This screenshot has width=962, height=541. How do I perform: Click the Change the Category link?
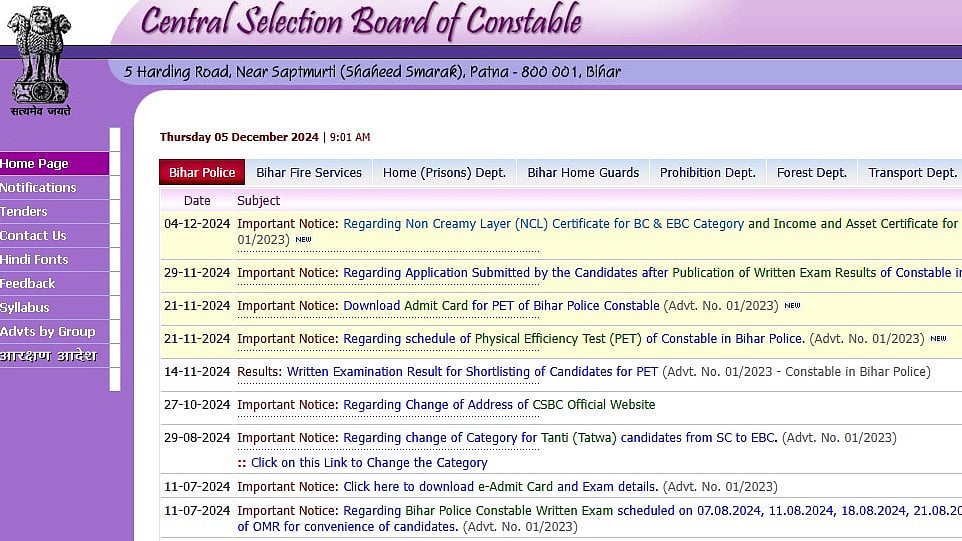[x=368, y=463]
